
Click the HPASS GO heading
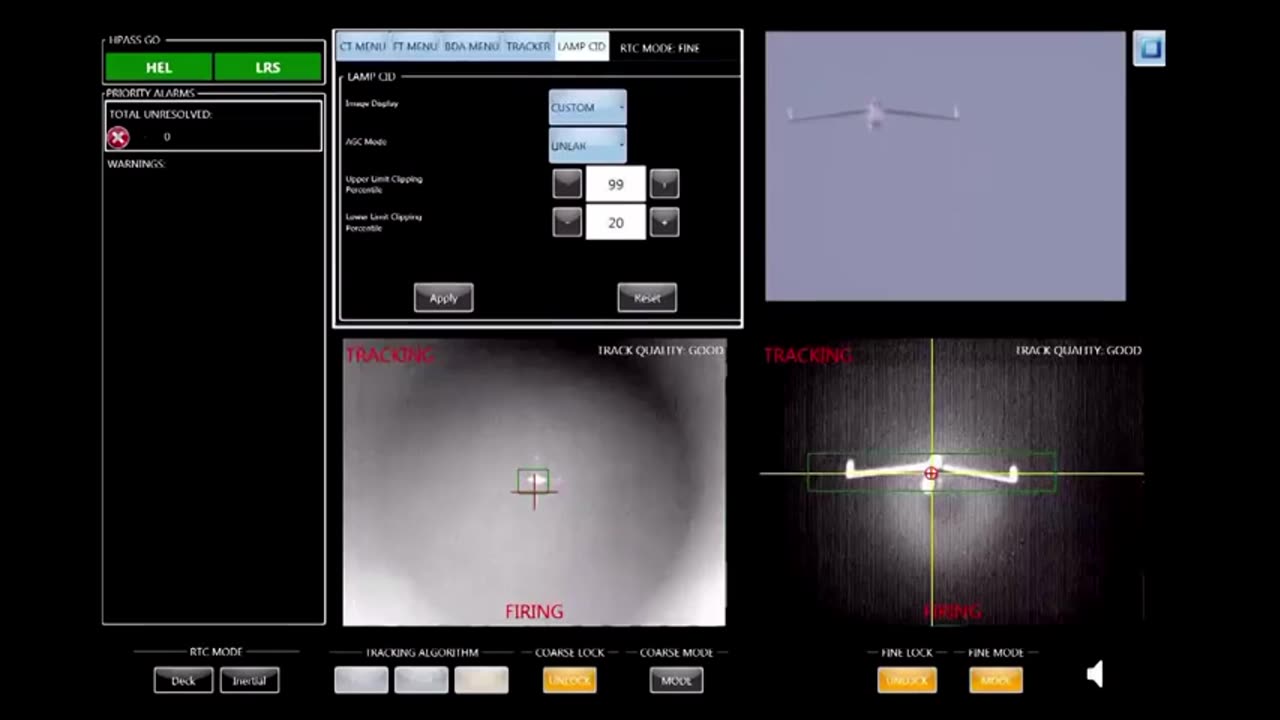pyautogui.click(x=133, y=40)
